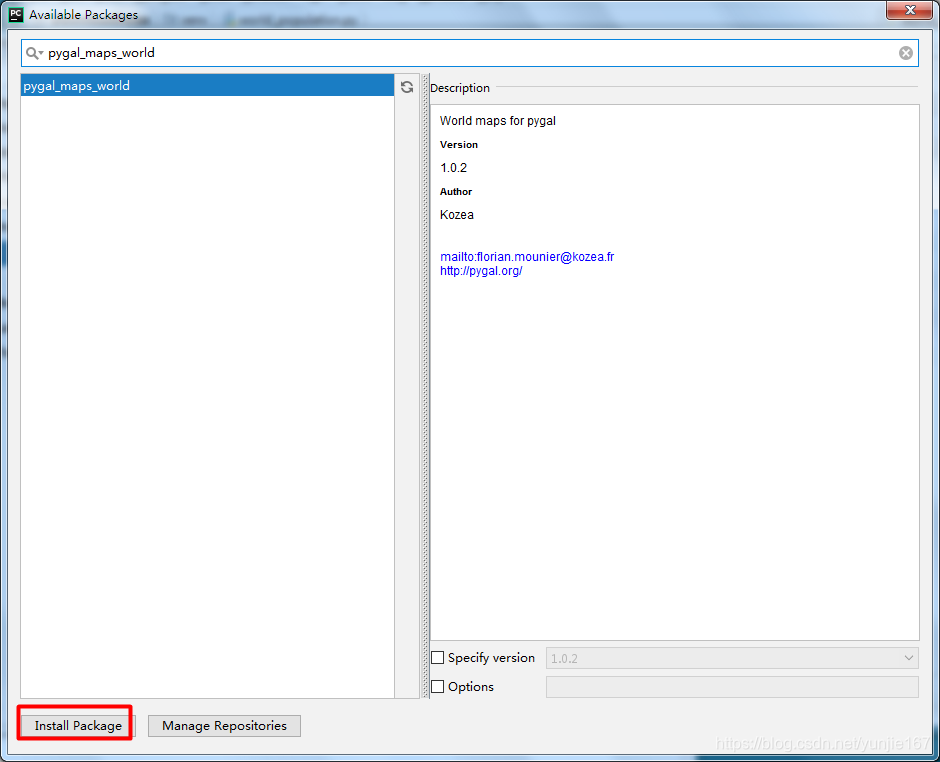The height and width of the screenshot is (762, 940).
Task: Enable the Specify version checkbox
Action: (x=438, y=658)
